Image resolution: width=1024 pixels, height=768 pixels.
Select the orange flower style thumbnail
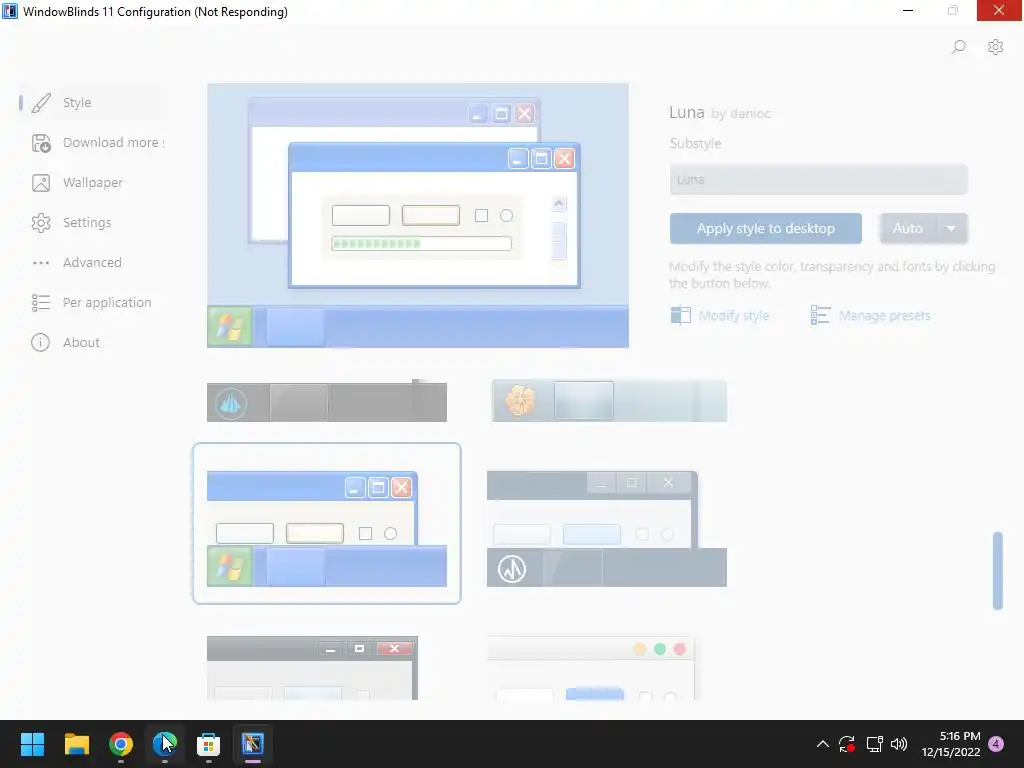(x=609, y=401)
